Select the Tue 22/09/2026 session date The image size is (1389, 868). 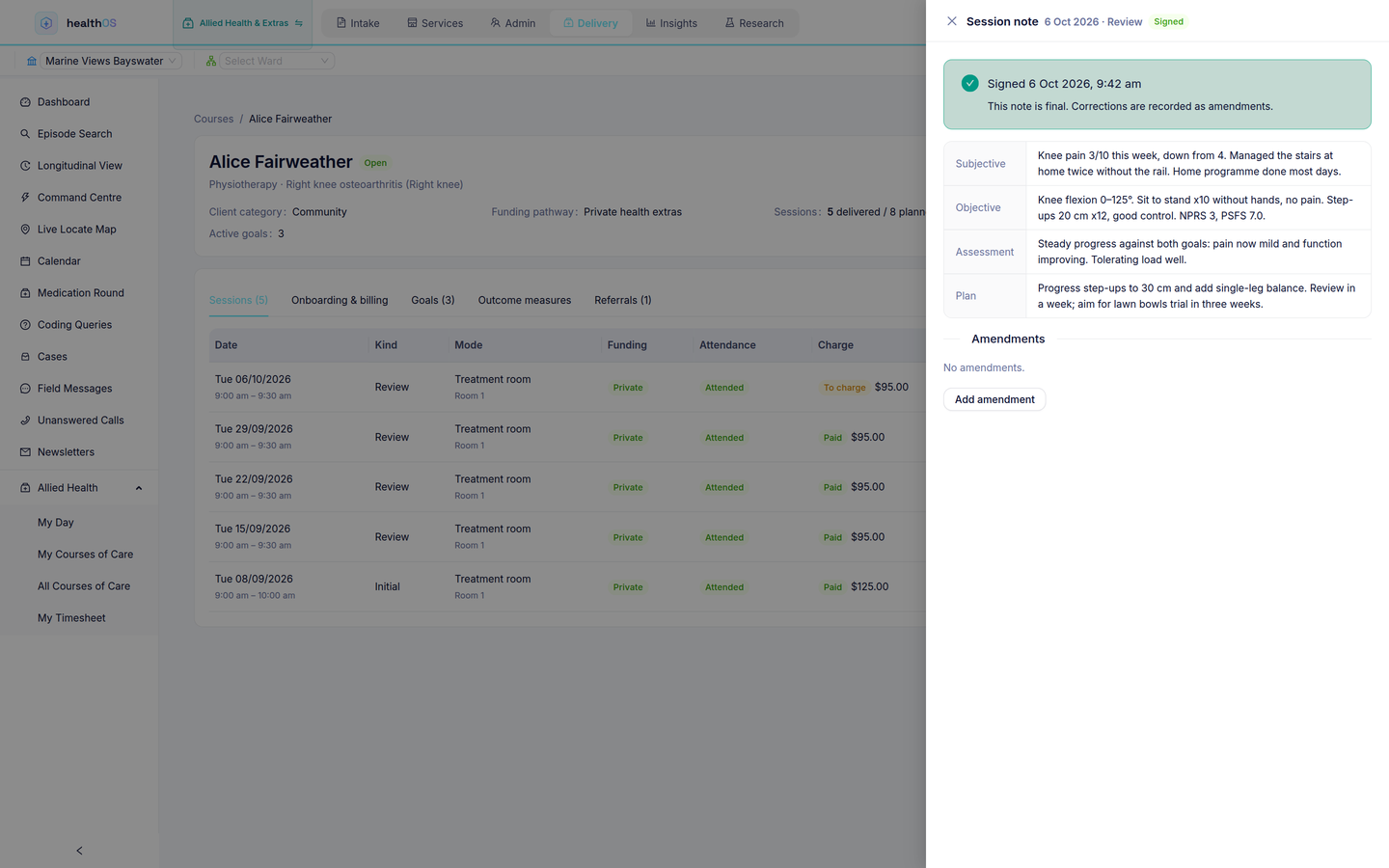pos(254,479)
